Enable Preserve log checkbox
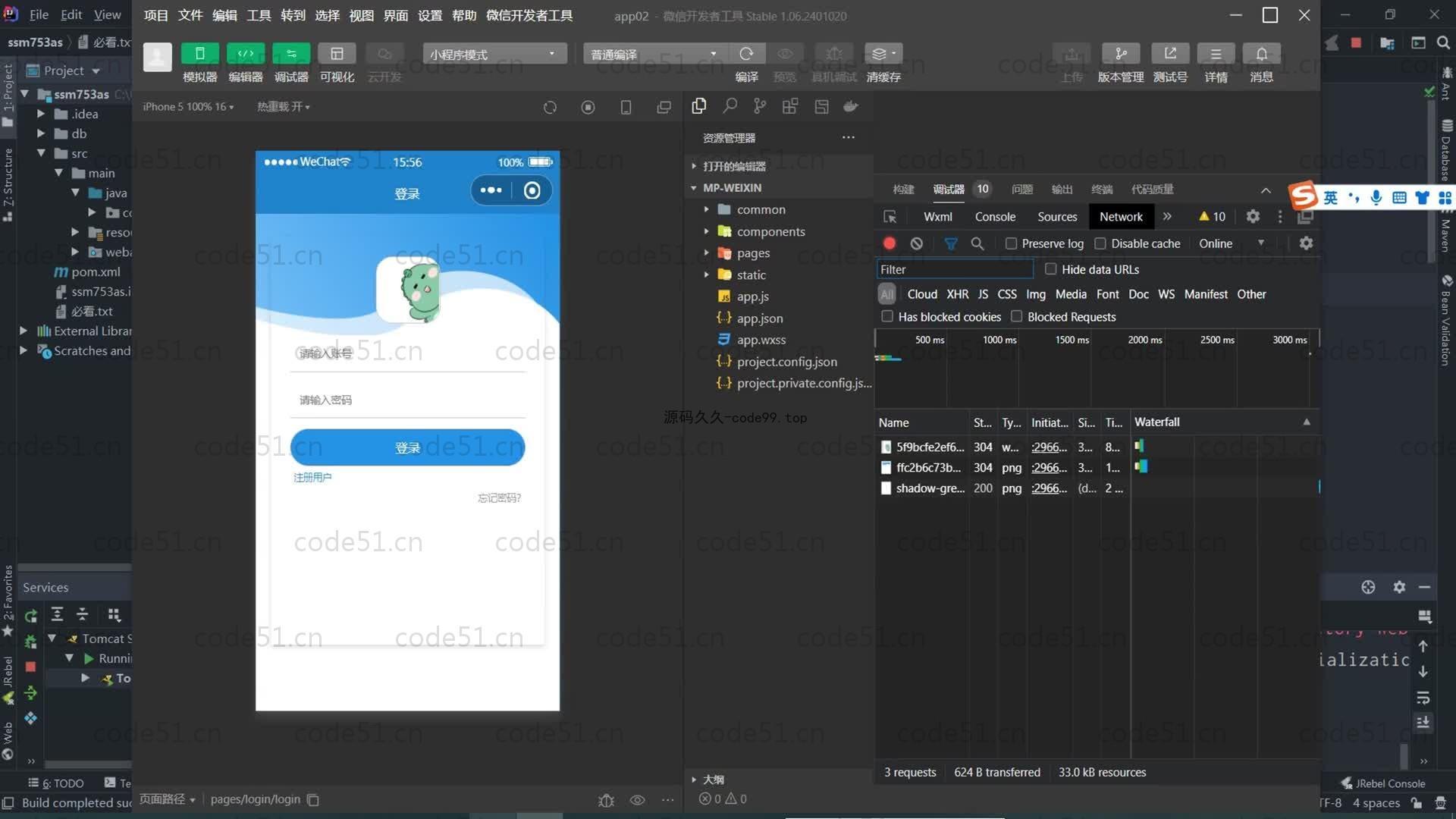 tap(1011, 243)
